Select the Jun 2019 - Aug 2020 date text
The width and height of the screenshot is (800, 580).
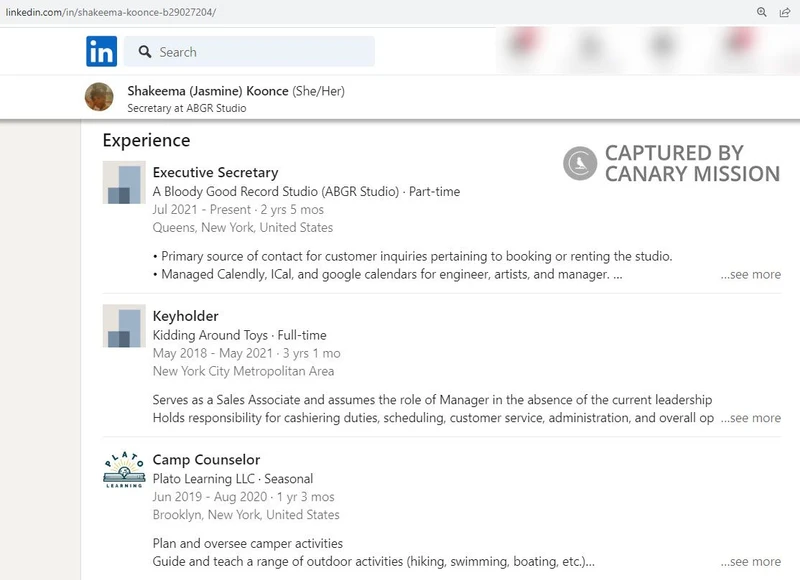(243, 497)
